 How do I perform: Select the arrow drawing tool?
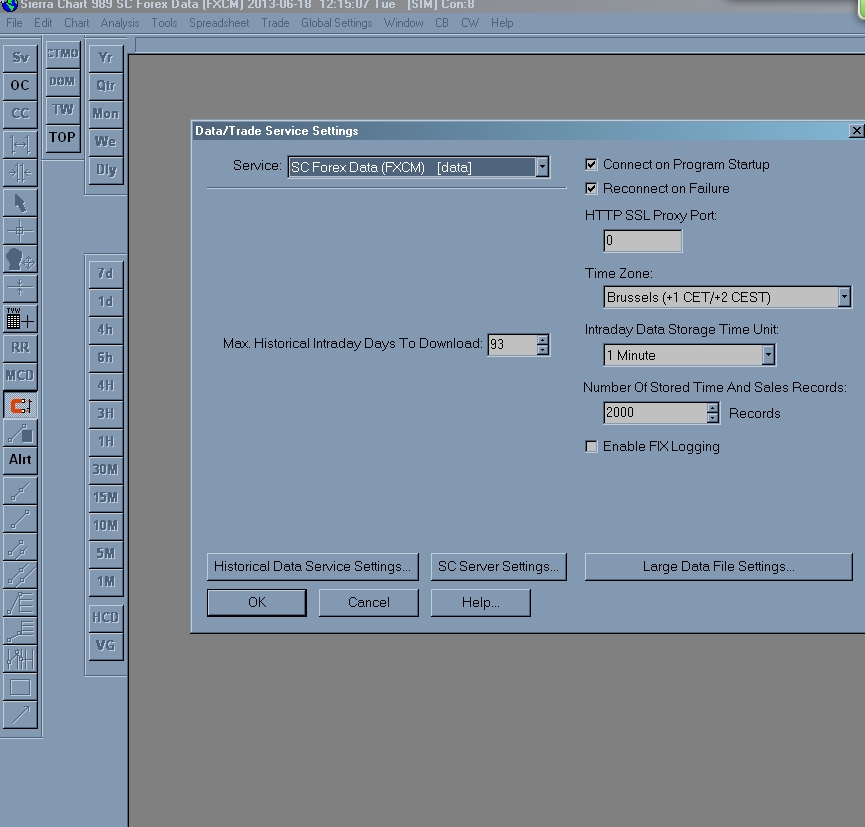[20, 715]
